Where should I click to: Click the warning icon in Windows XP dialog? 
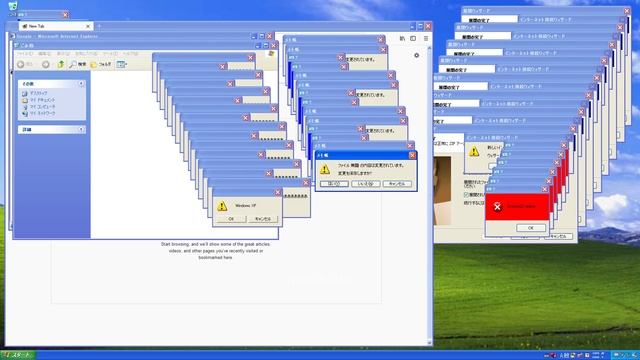coord(222,206)
